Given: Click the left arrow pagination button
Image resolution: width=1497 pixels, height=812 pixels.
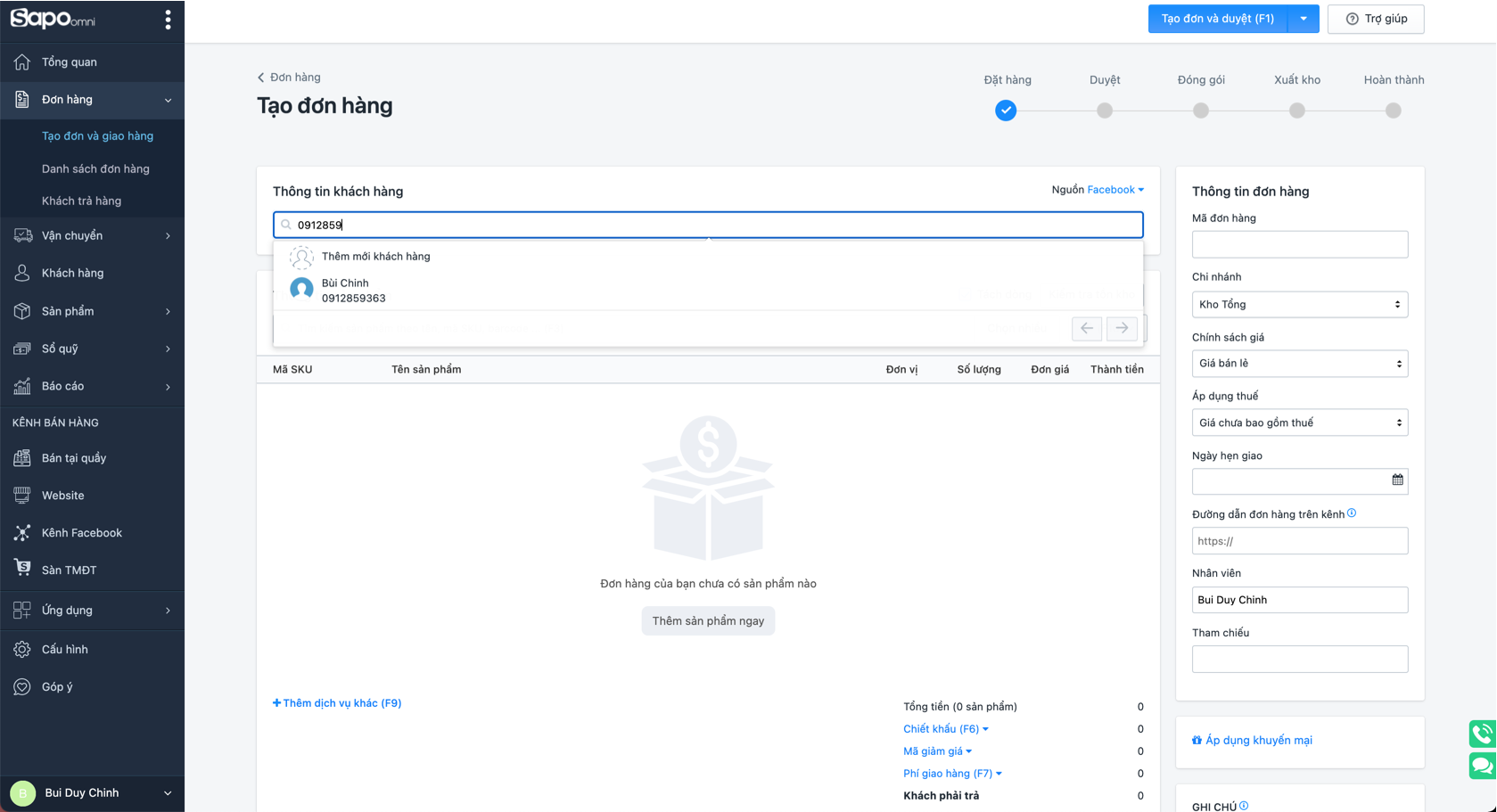Looking at the screenshot, I should click(x=1087, y=328).
